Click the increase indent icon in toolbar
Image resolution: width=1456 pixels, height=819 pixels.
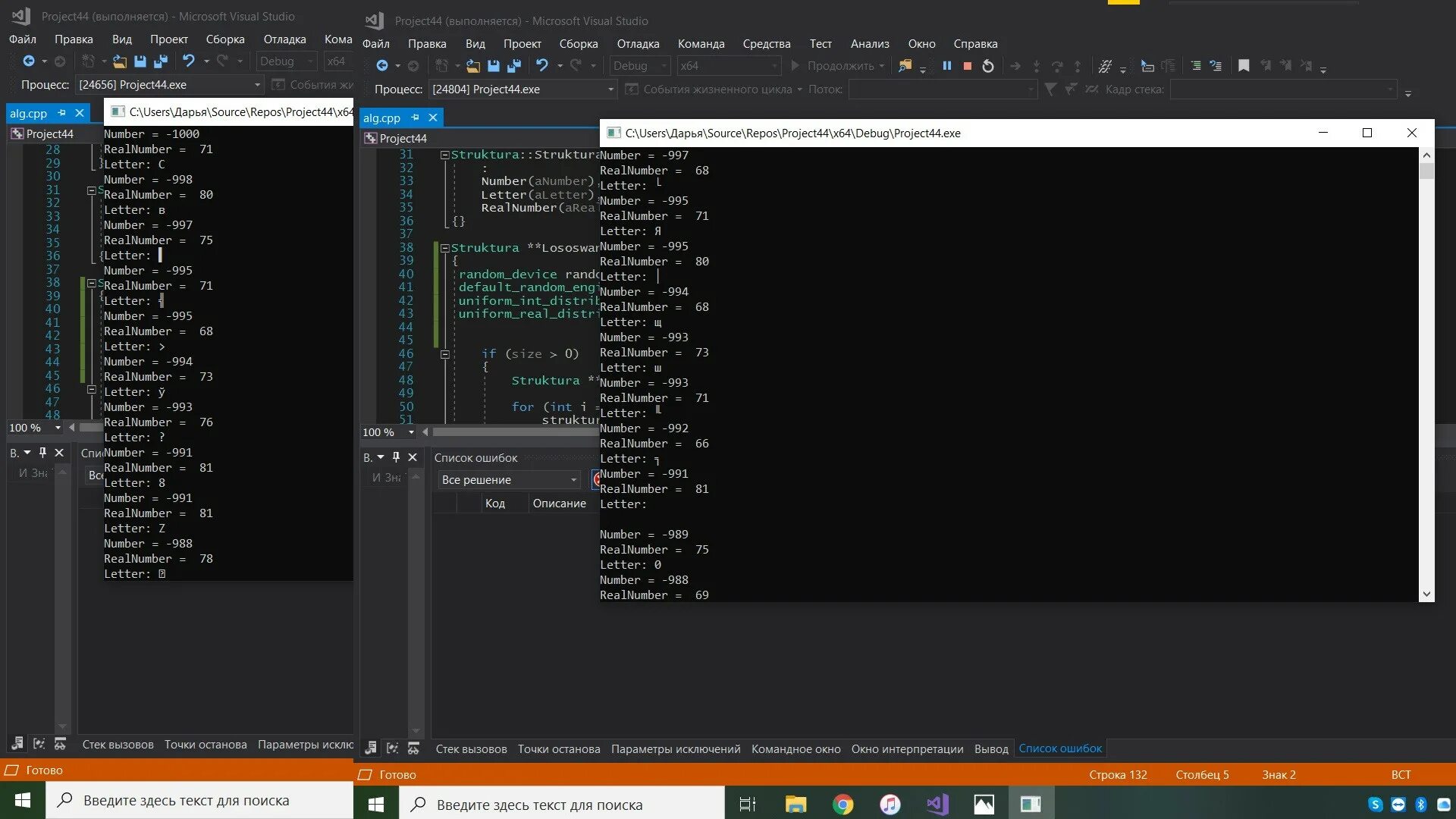[x=1195, y=66]
